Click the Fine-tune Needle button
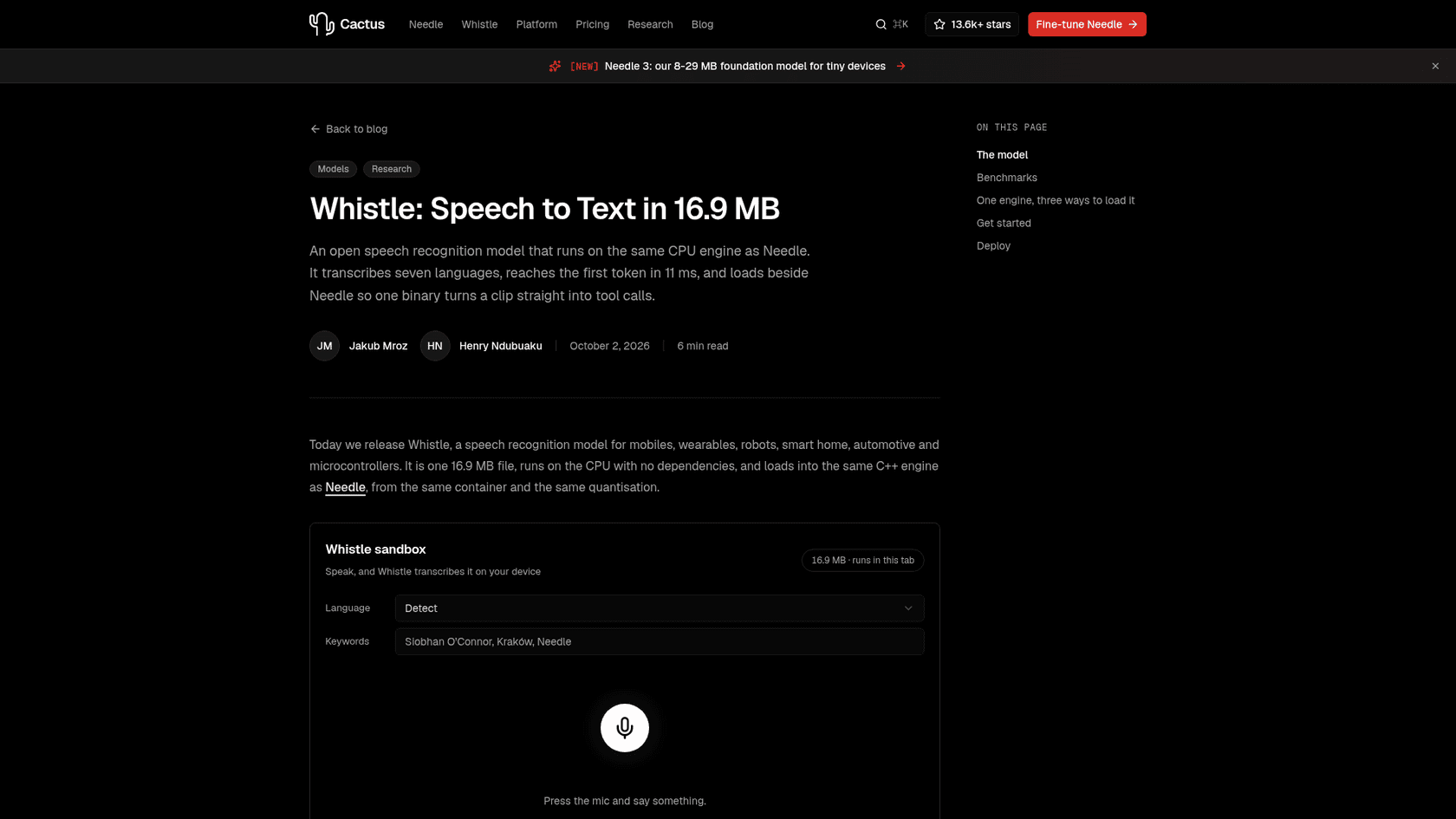The height and width of the screenshot is (819, 1456). pos(1087,24)
